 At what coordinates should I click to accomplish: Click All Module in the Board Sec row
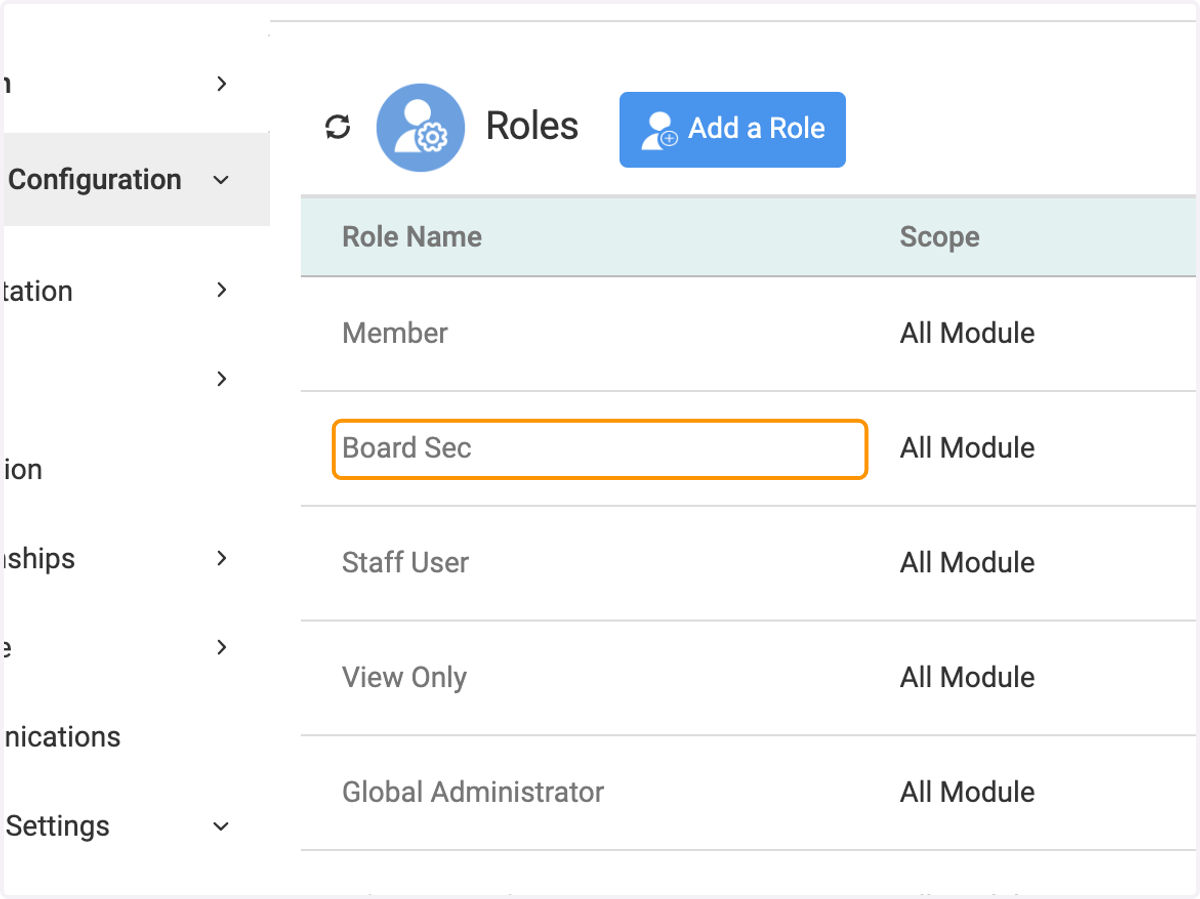[967, 448]
